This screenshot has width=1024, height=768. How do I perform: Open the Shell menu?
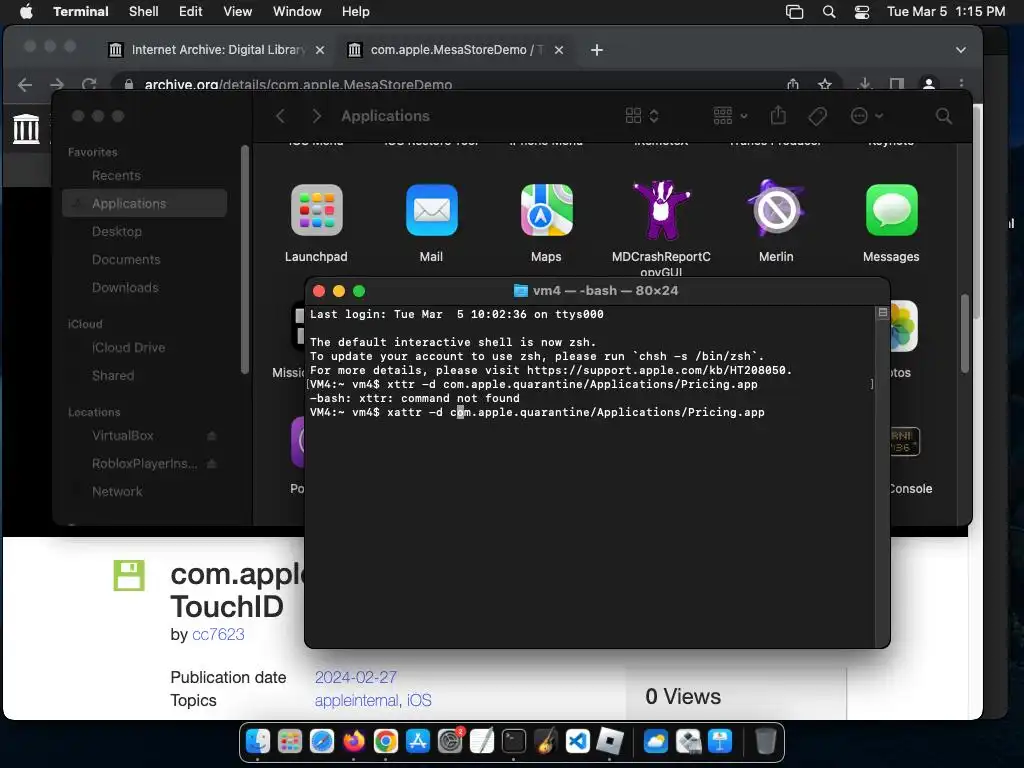pyautogui.click(x=144, y=12)
